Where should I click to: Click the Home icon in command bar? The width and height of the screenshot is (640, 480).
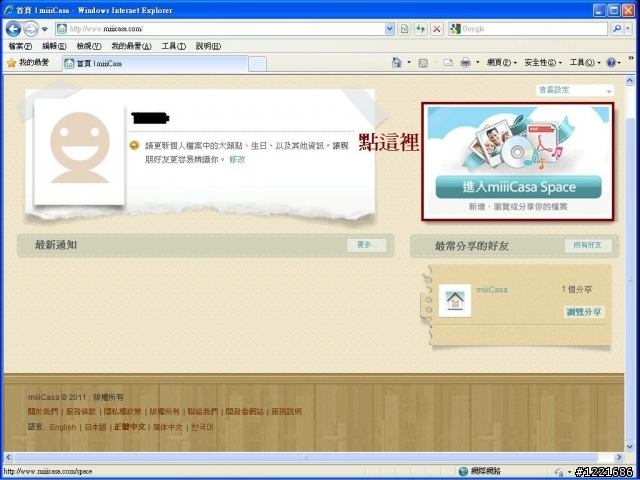397,62
